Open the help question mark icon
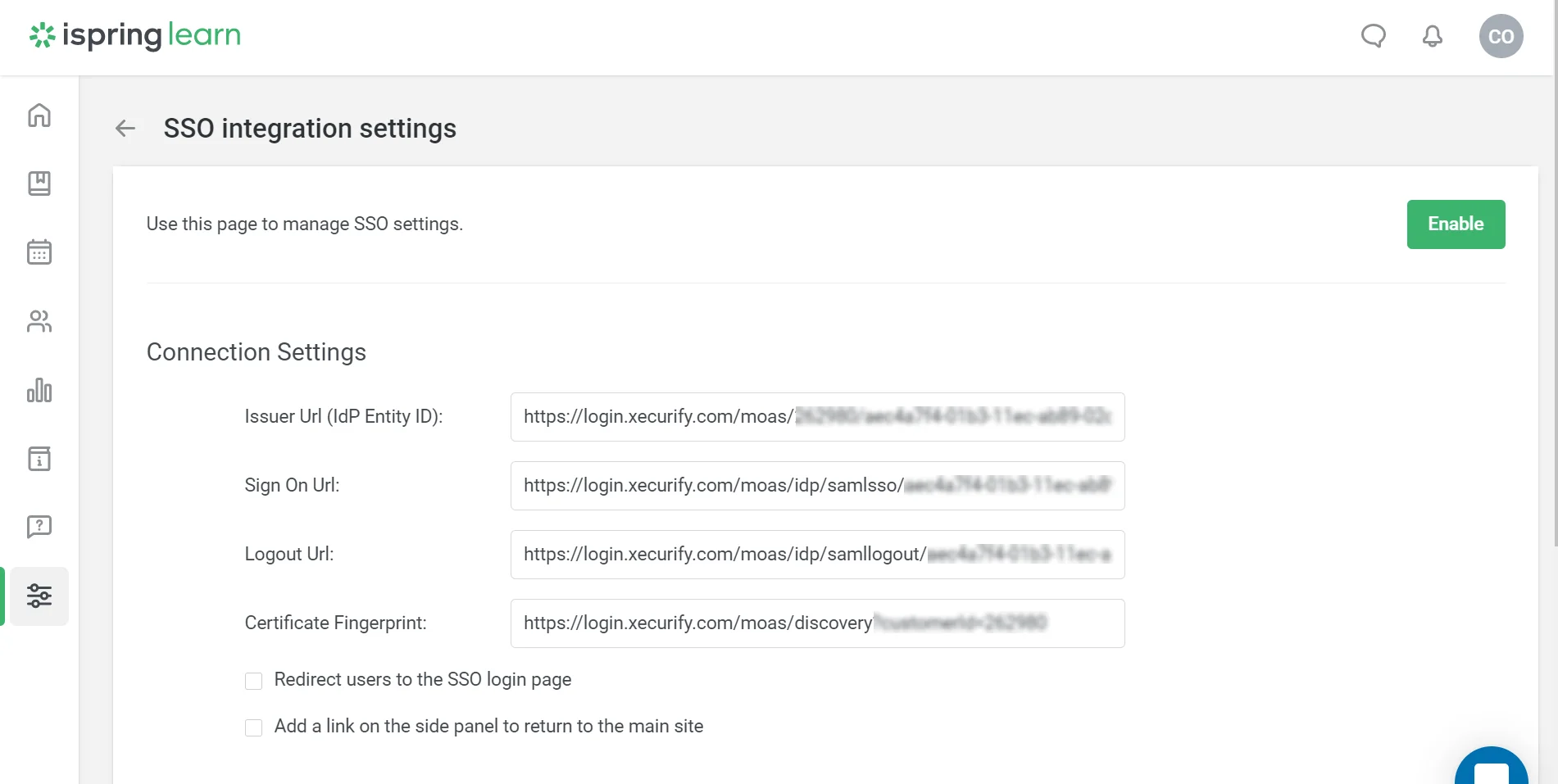The image size is (1558, 784). point(39,527)
